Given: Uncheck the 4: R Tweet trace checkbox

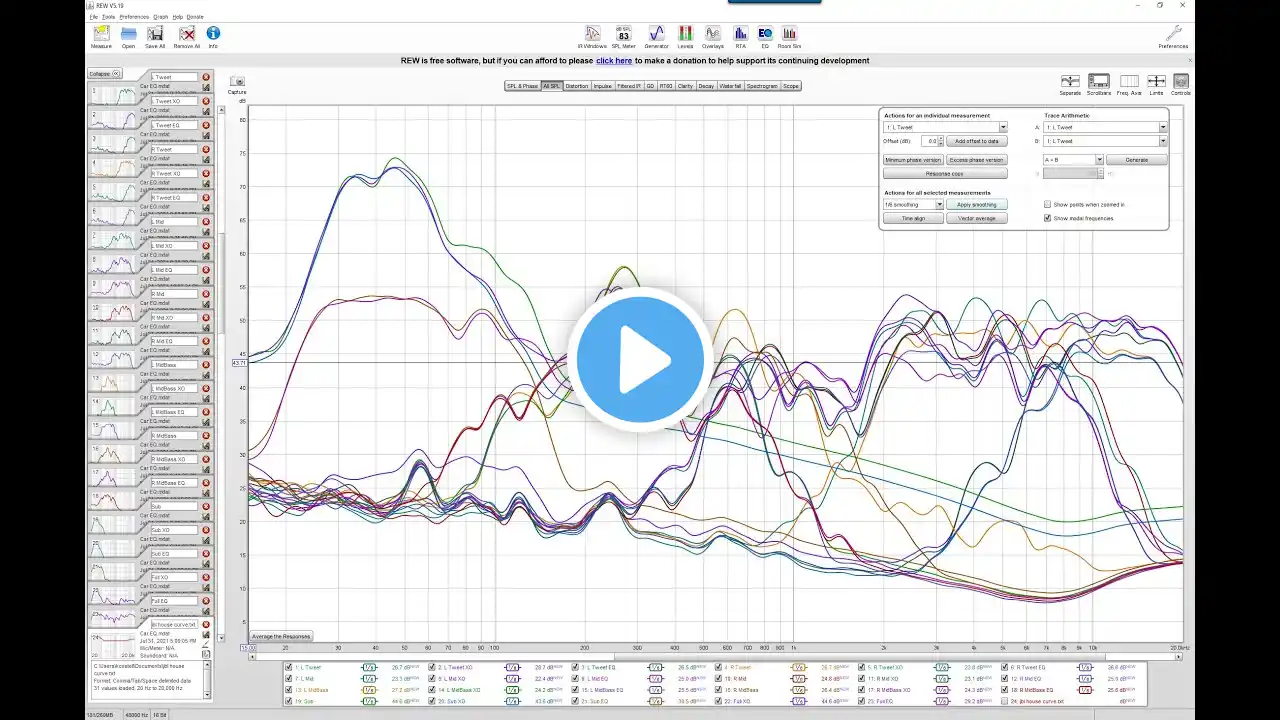Looking at the screenshot, I should pos(719,667).
